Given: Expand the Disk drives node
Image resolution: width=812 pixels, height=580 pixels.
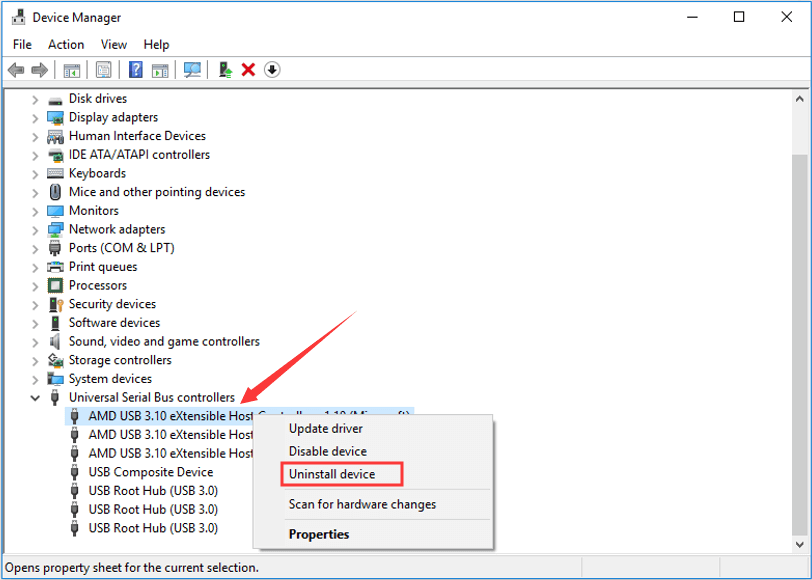Looking at the screenshot, I should click(x=35, y=99).
